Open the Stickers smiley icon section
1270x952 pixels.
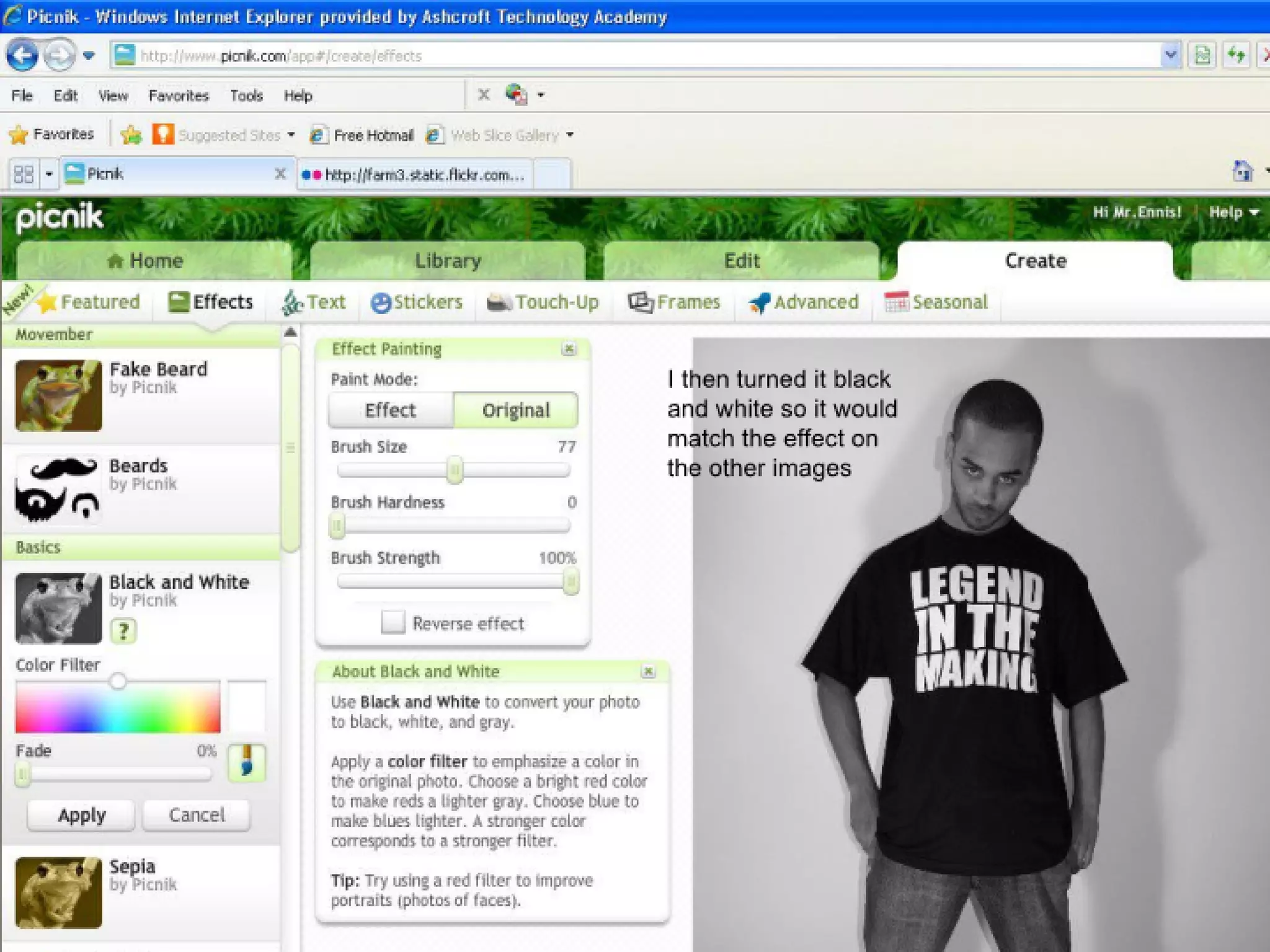416,302
